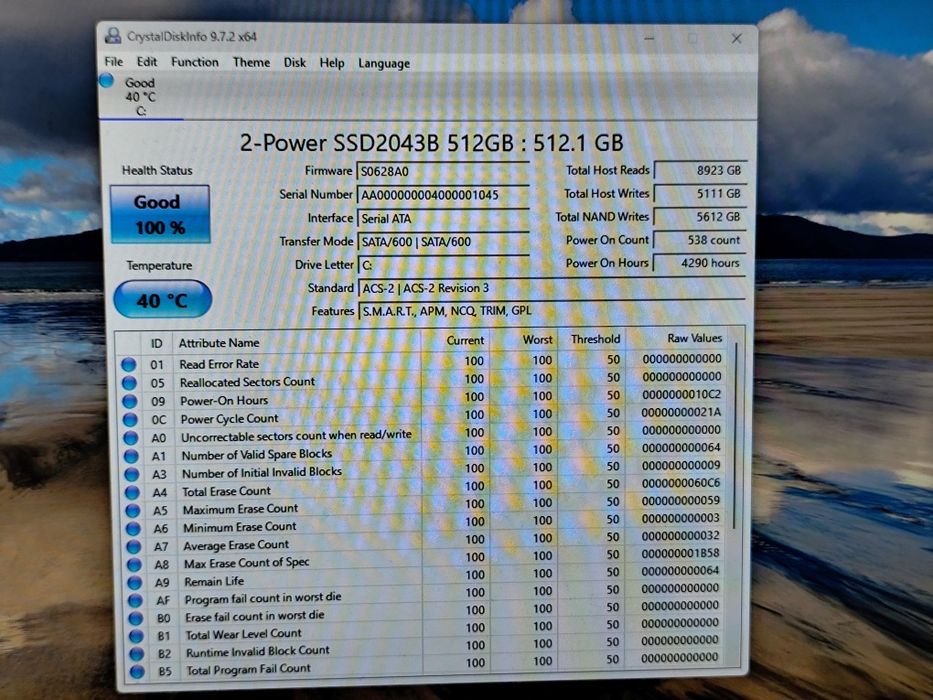Image resolution: width=933 pixels, height=700 pixels.
Task: Click the ID column header
Action: 156,343
